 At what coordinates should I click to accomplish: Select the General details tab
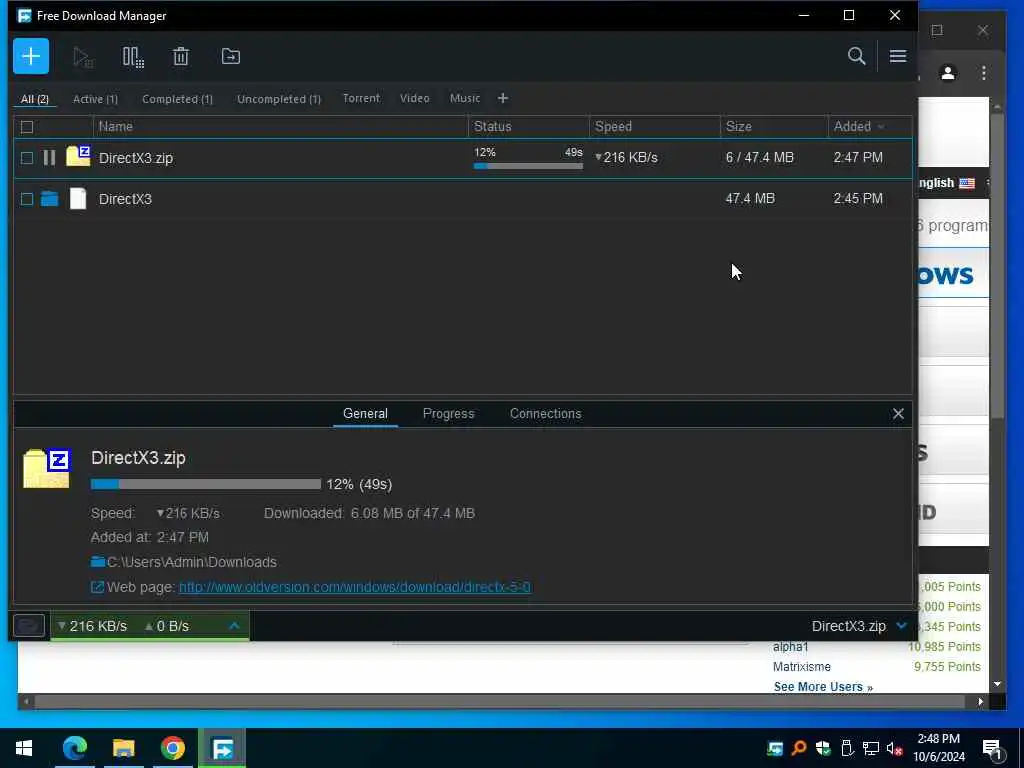365,413
